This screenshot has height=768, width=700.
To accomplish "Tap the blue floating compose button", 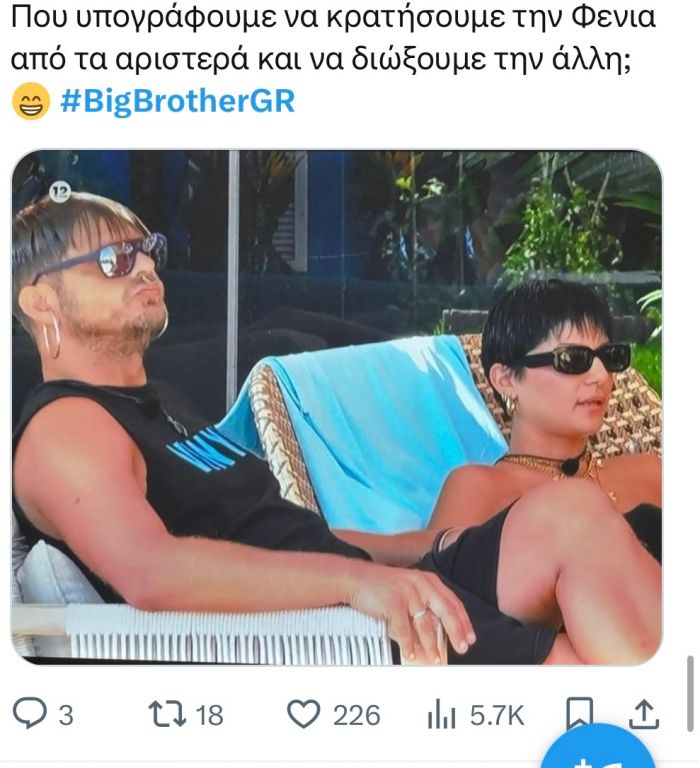I will [599, 747].
